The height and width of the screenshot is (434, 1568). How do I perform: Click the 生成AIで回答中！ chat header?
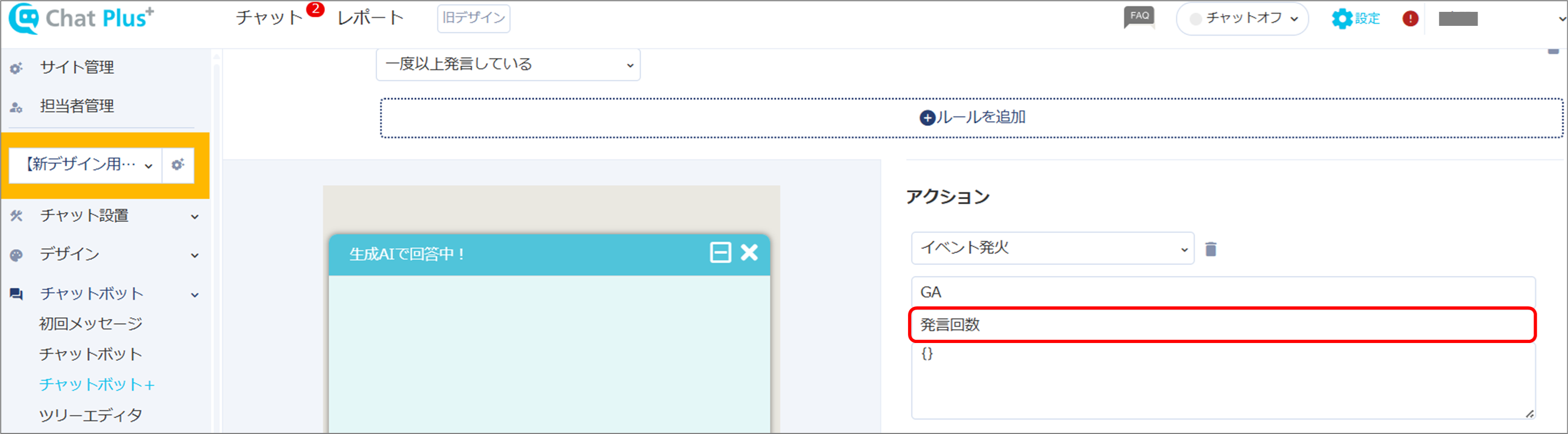pos(549,254)
